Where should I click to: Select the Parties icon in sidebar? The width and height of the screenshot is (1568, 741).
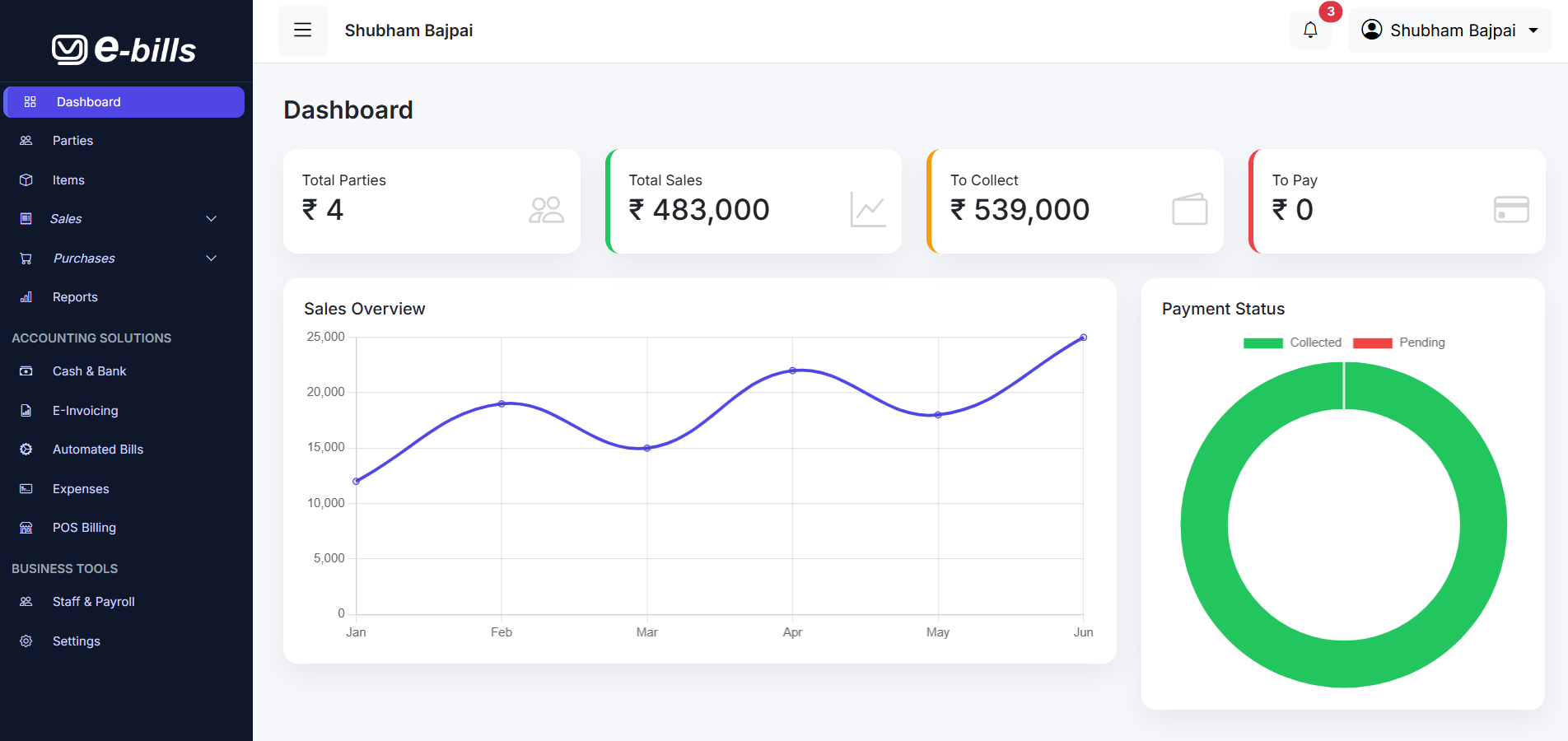point(26,140)
